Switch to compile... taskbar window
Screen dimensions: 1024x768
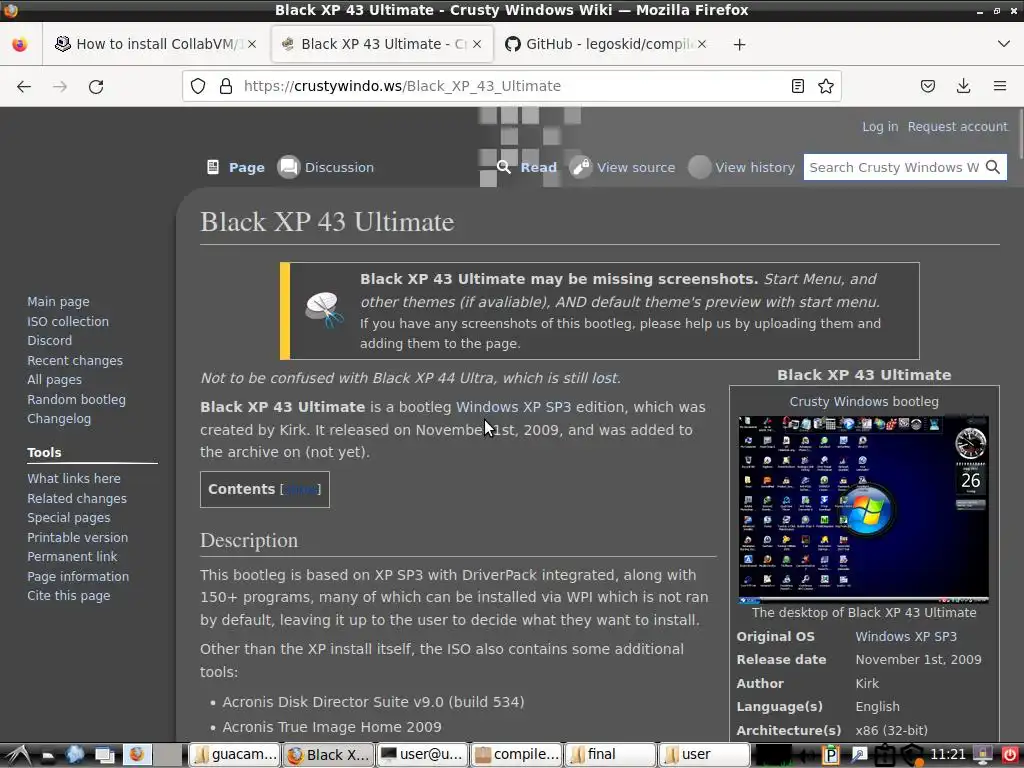coord(516,755)
